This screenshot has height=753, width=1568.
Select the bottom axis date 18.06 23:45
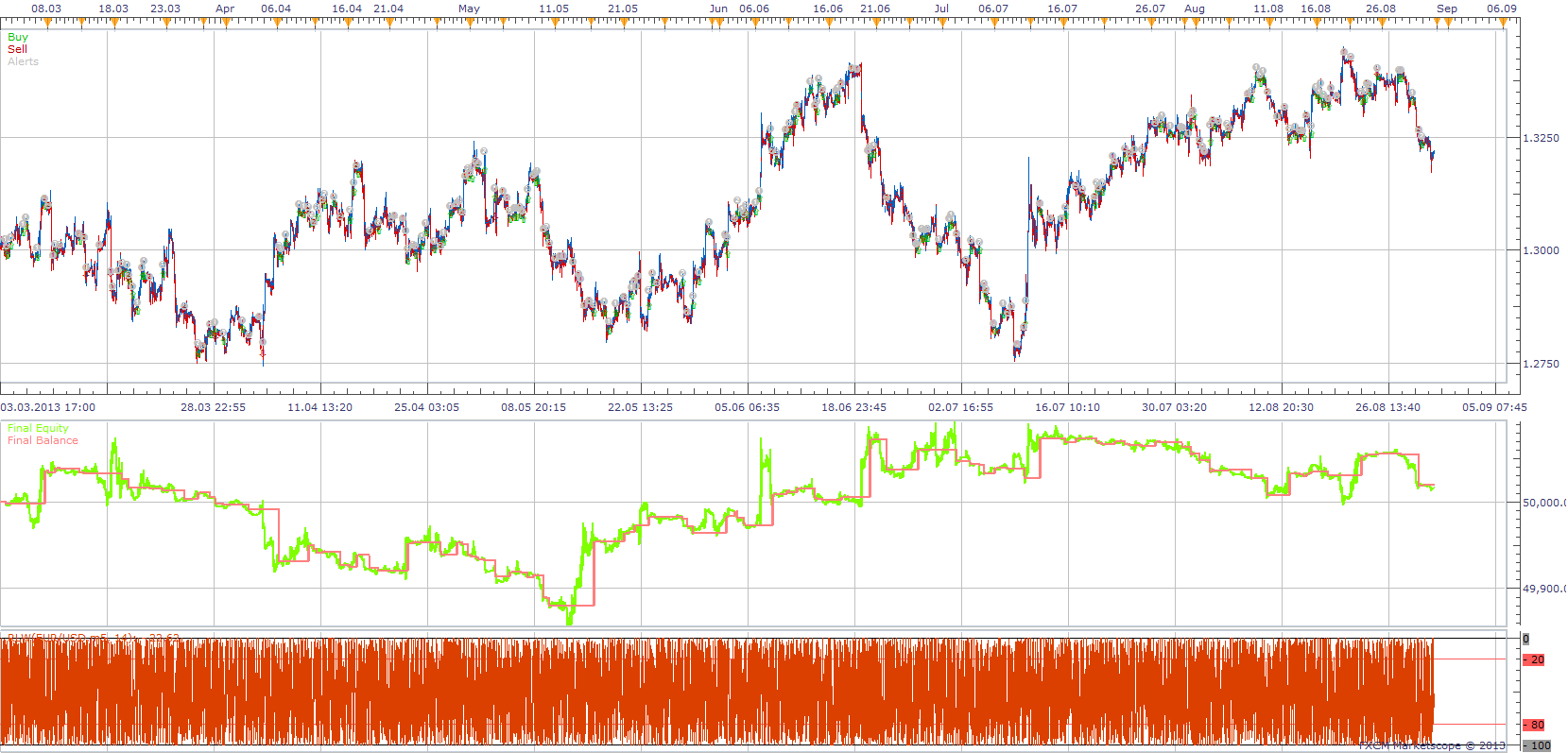[x=854, y=407]
